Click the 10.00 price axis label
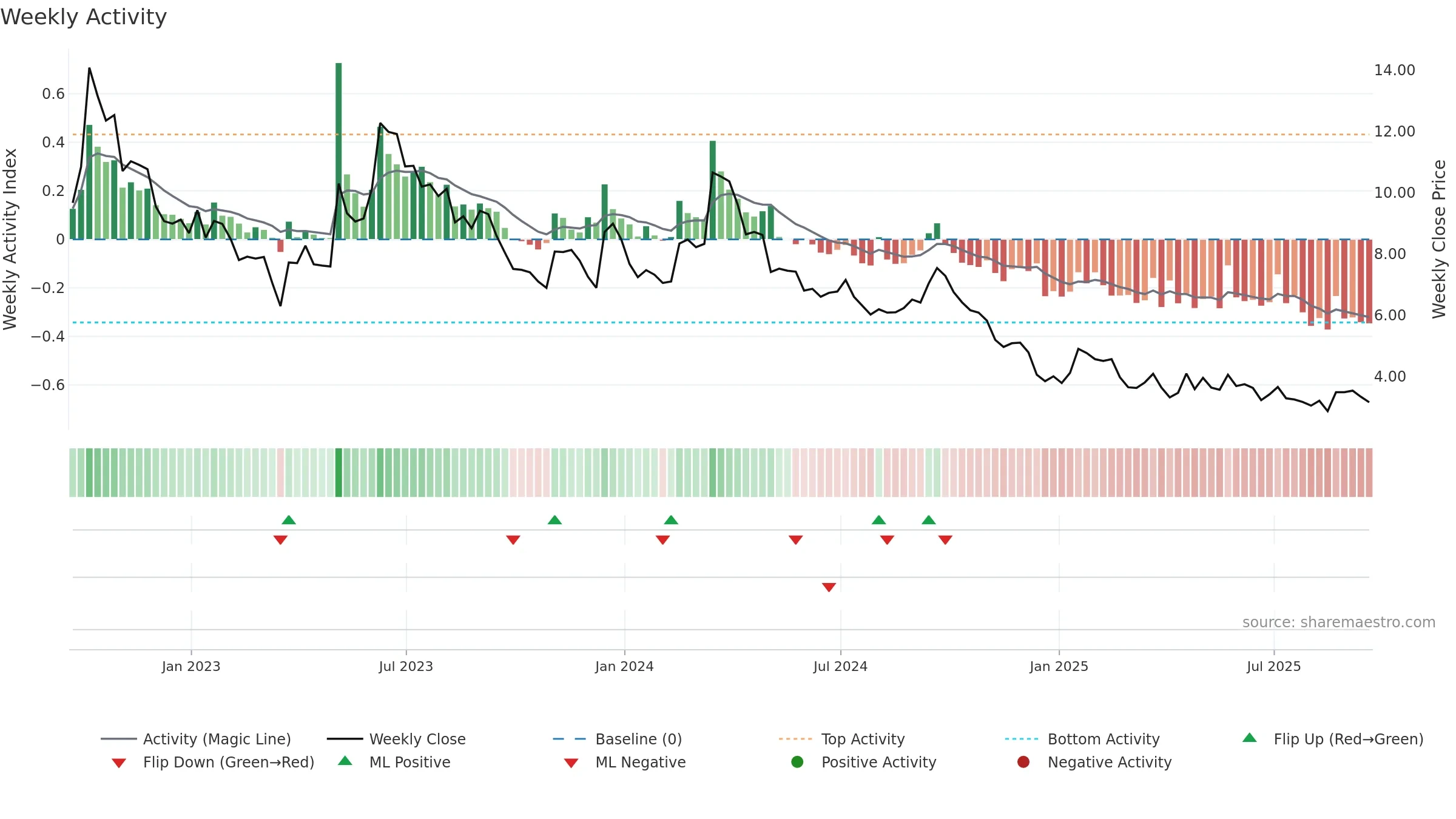 click(x=1395, y=192)
